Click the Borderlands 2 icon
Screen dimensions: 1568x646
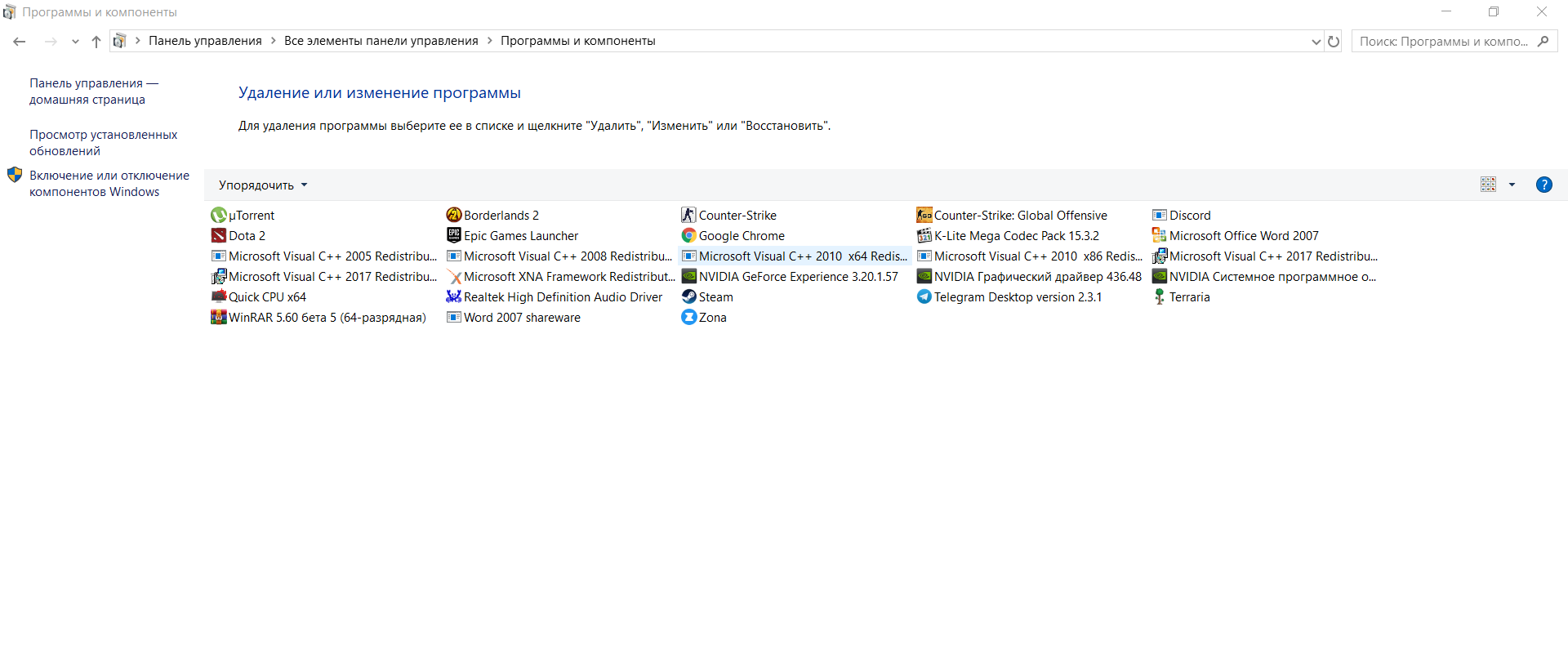[x=453, y=216]
